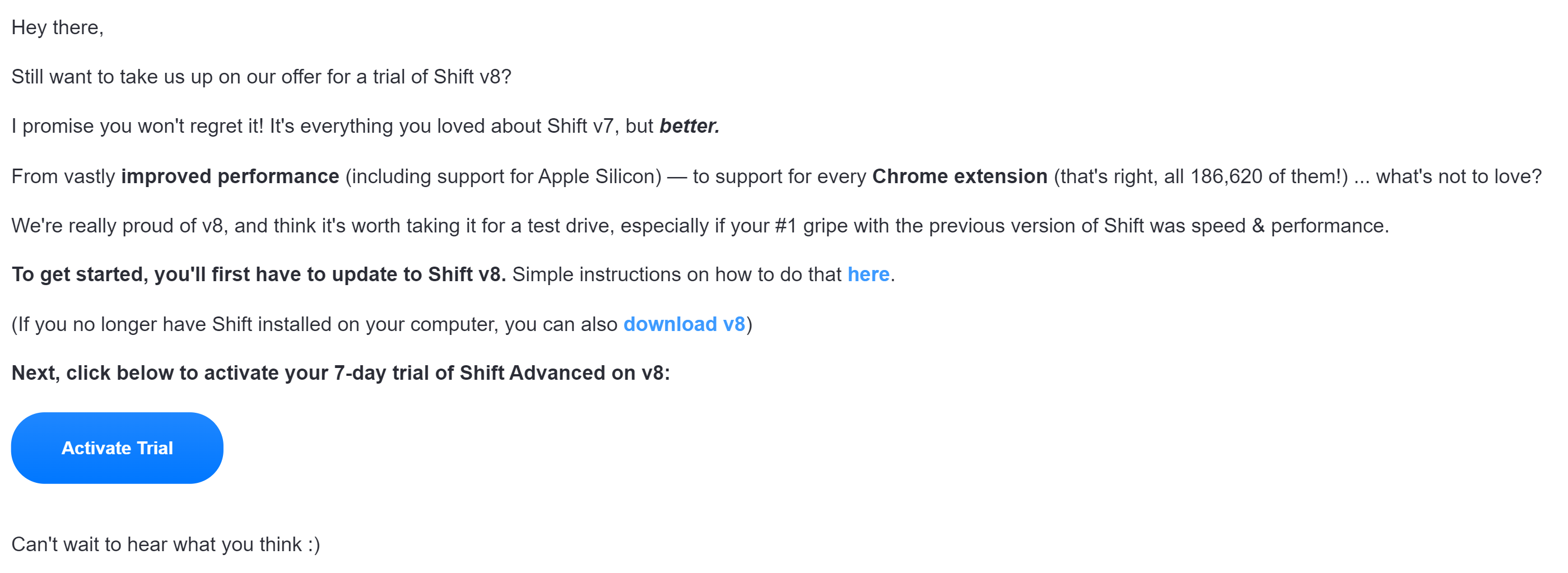Image resolution: width=1568 pixels, height=573 pixels.
Task: Click the italic word "better."
Action: [689, 126]
